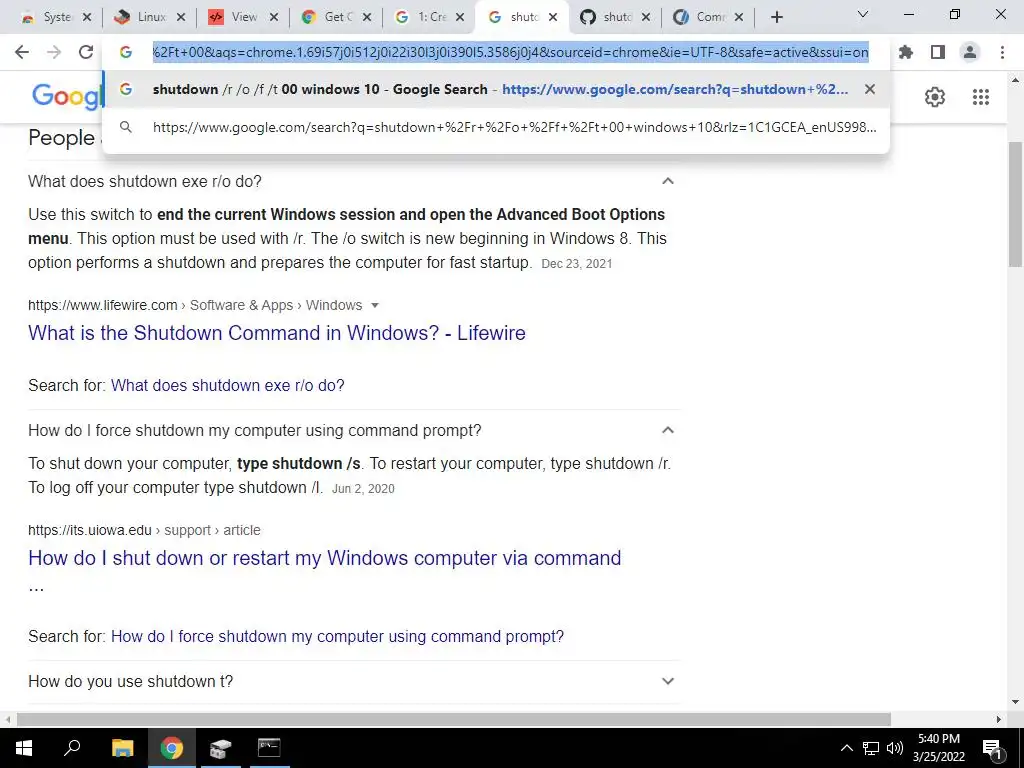The width and height of the screenshot is (1024, 768).
Task: Open volume tray icon
Action: click(x=895, y=748)
